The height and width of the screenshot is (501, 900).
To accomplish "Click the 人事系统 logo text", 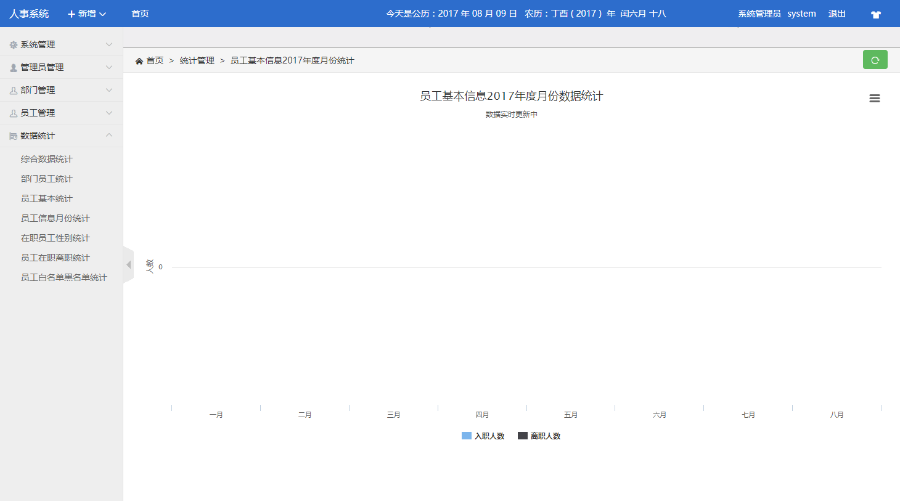I will point(29,14).
